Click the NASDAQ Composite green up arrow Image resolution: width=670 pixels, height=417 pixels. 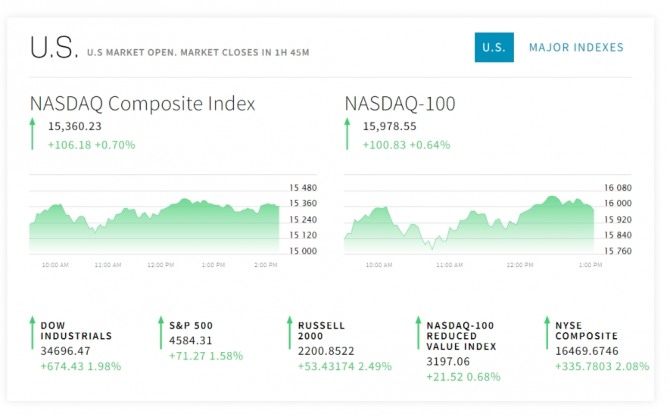(32, 135)
